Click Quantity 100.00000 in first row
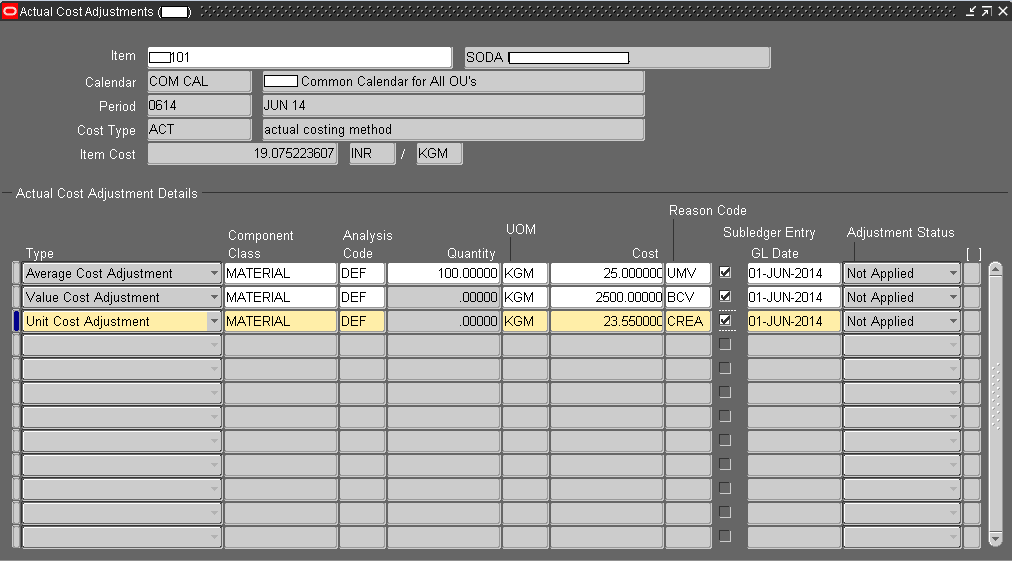 pos(444,274)
